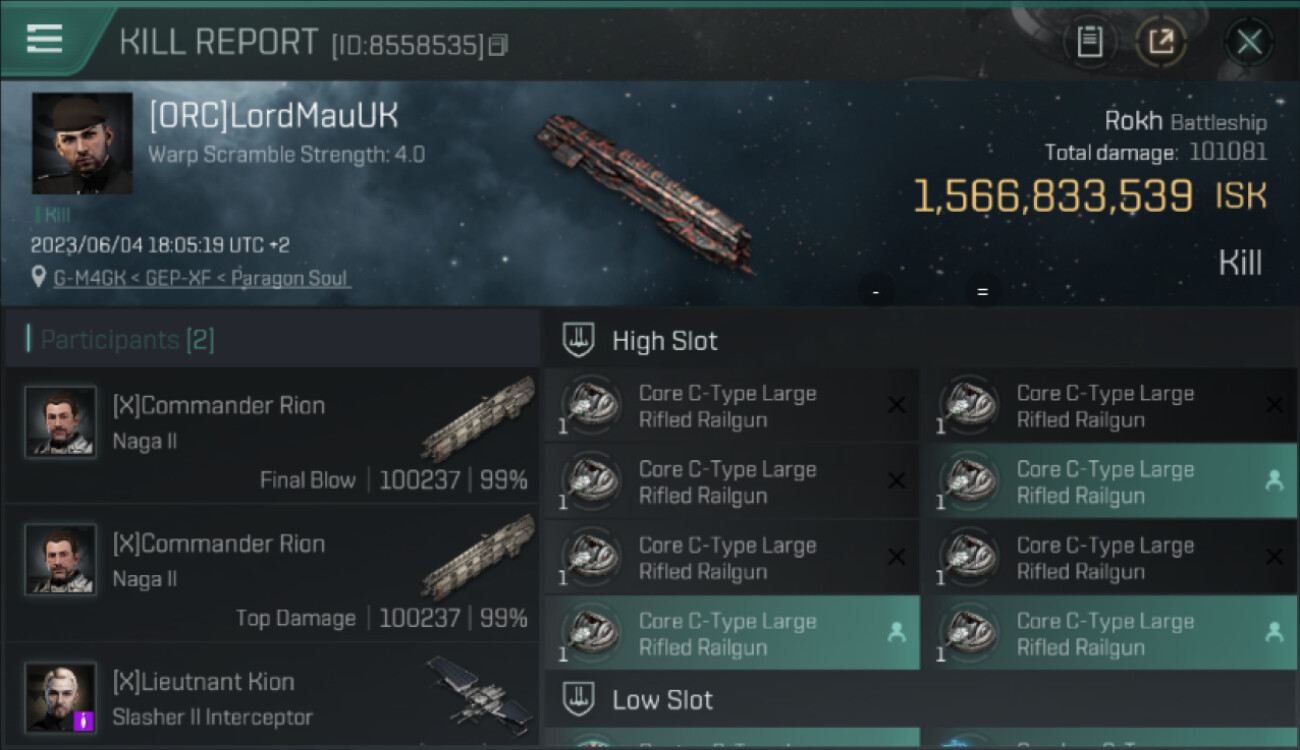
Task: Select first destroyed Core C-Type Railgun
Action: coord(731,406)
